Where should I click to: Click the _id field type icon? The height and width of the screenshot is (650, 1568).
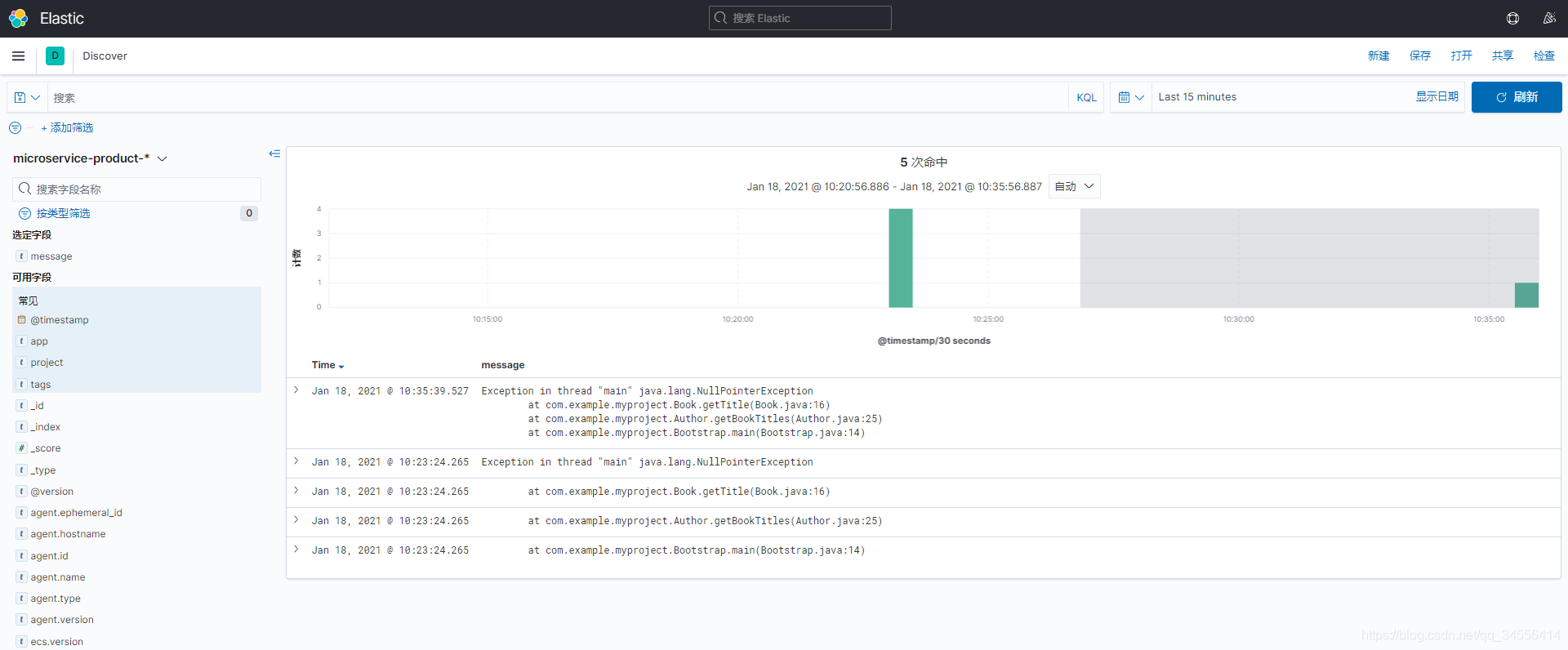tap(22, 406)
